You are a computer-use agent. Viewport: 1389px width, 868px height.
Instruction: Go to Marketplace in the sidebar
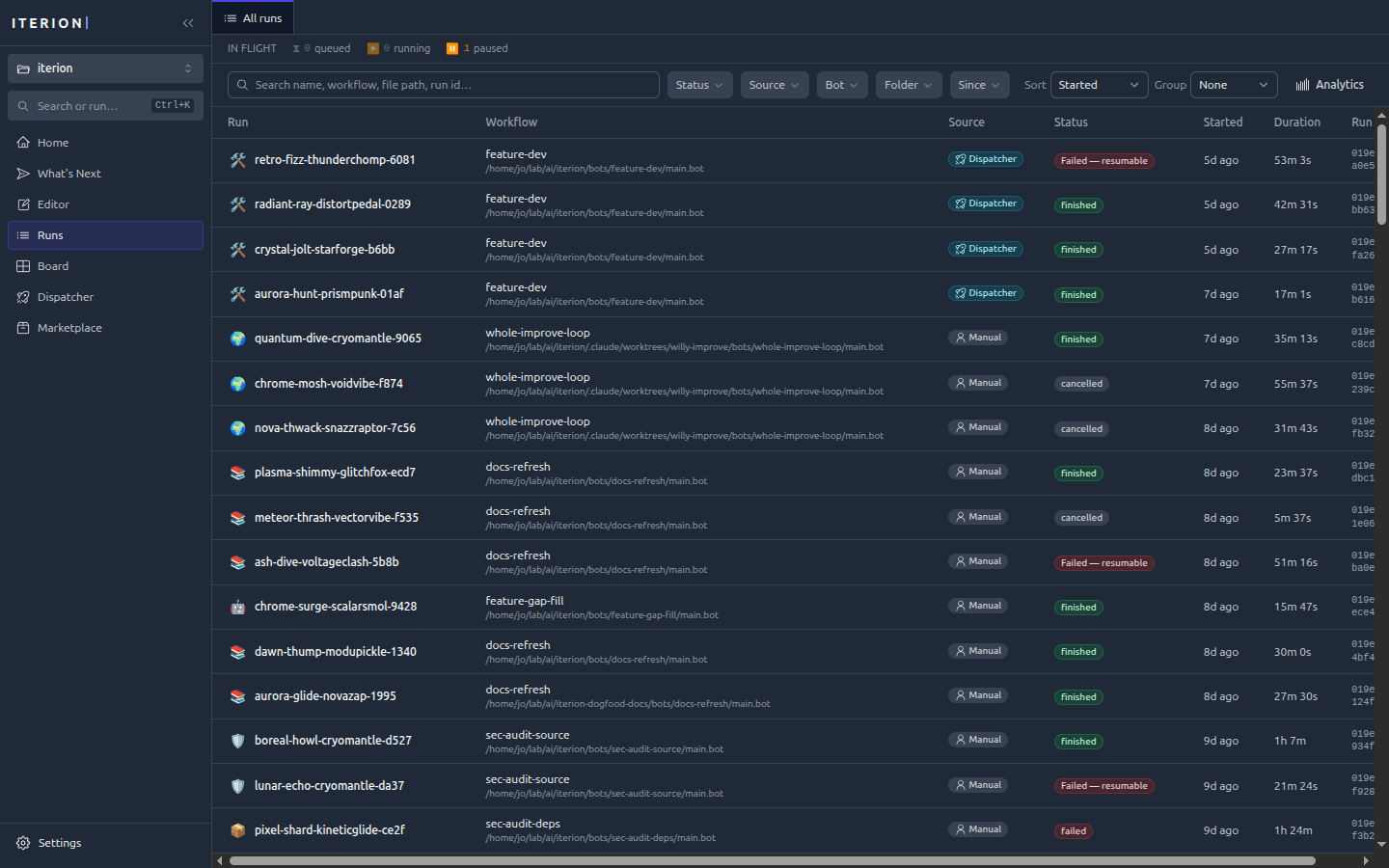[x=105, y=328]
